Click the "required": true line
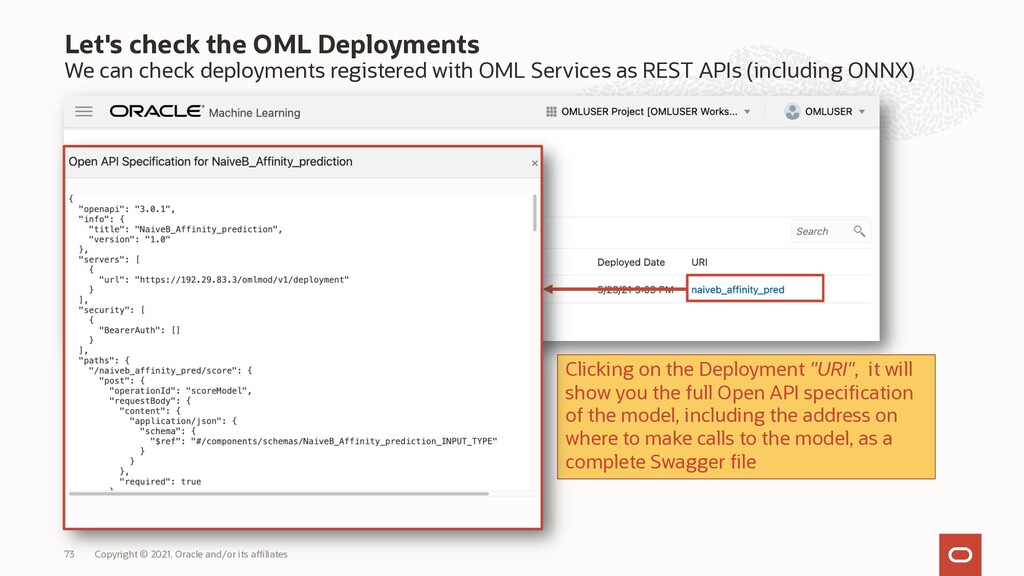The width and height of the screenshot is (1024, 576). pos(160,481)
